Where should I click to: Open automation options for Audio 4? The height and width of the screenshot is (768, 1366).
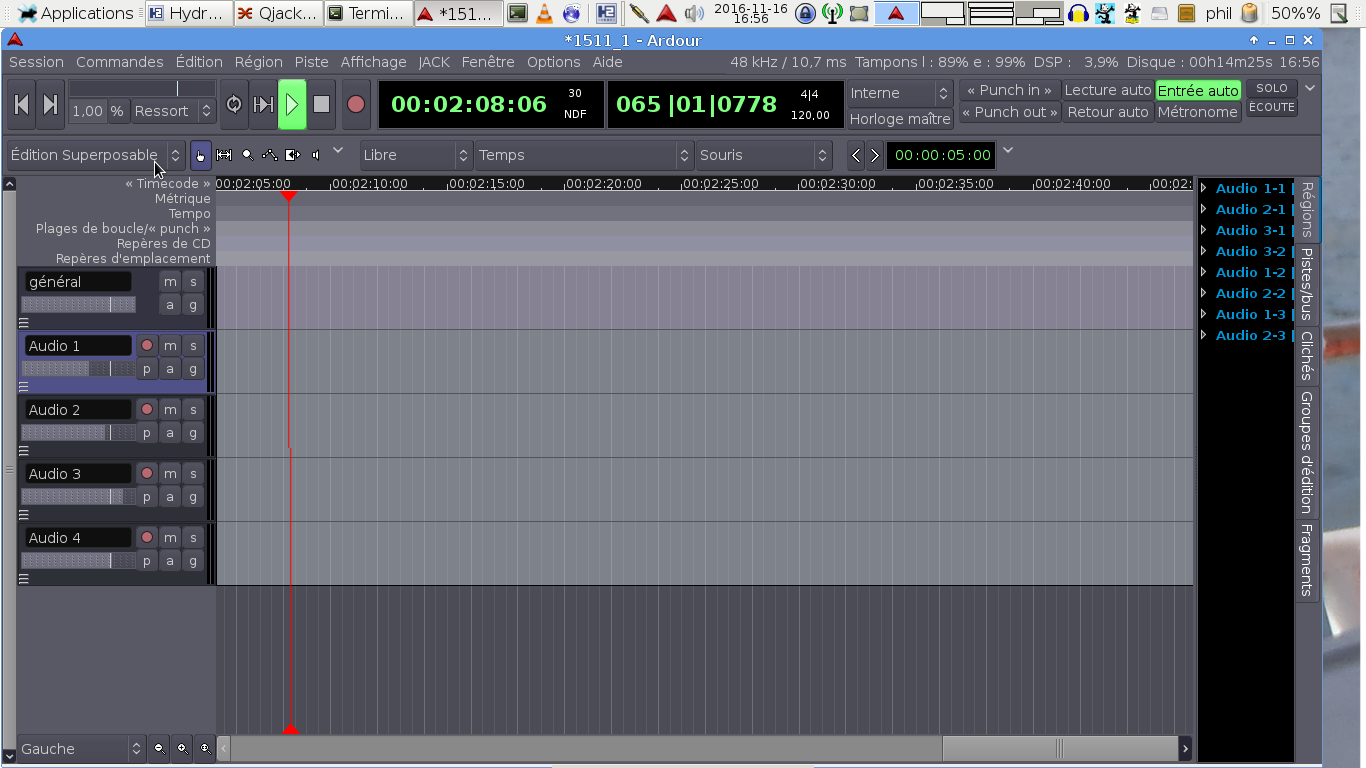[170, 561]
